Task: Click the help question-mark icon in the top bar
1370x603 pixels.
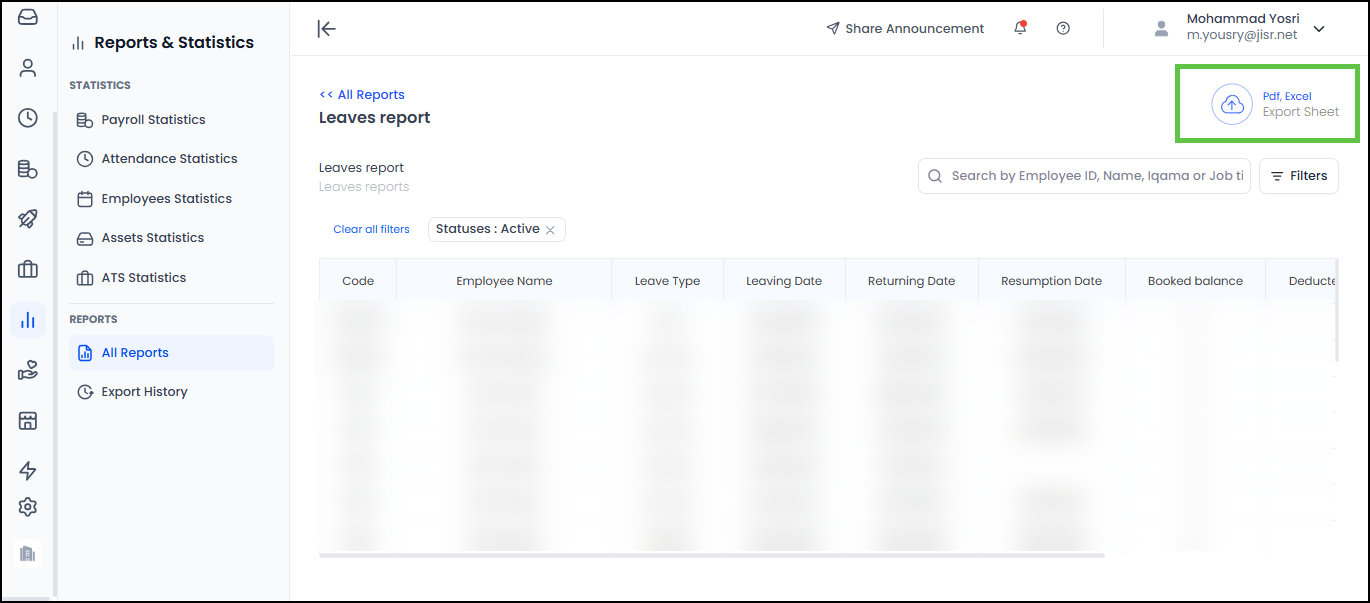Action: [x=1063, y=28]
